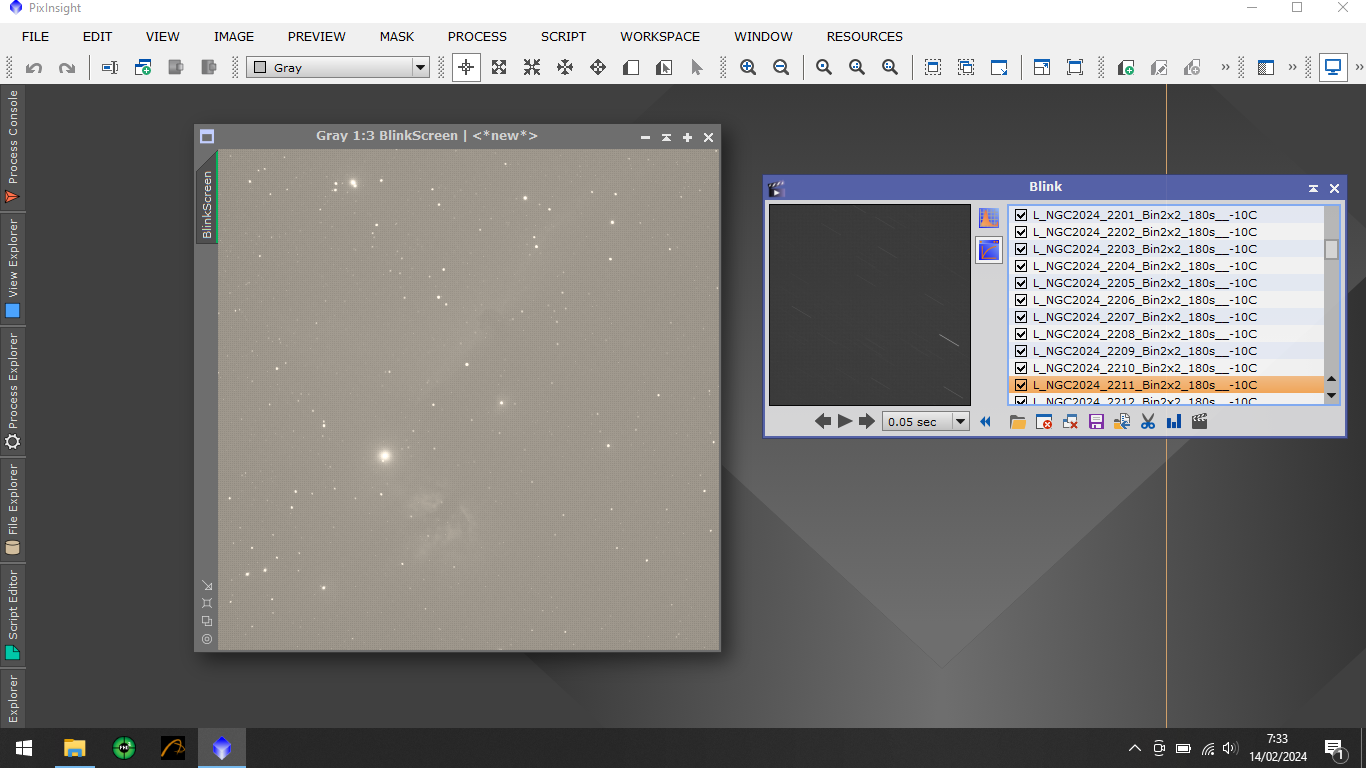This screenshot has width=1366, height=768.
Task: Toggle auto STF curve icon in Blink
Action: click(989, 250)
